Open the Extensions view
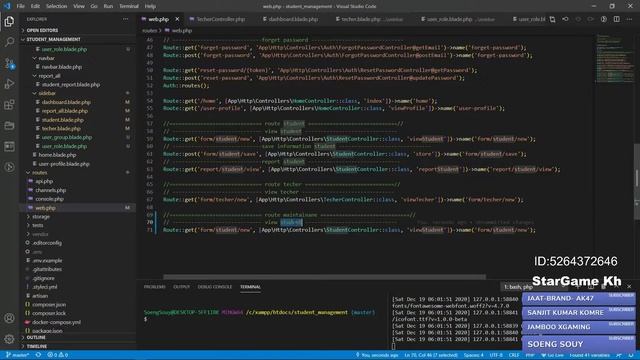 pos(9,105)
